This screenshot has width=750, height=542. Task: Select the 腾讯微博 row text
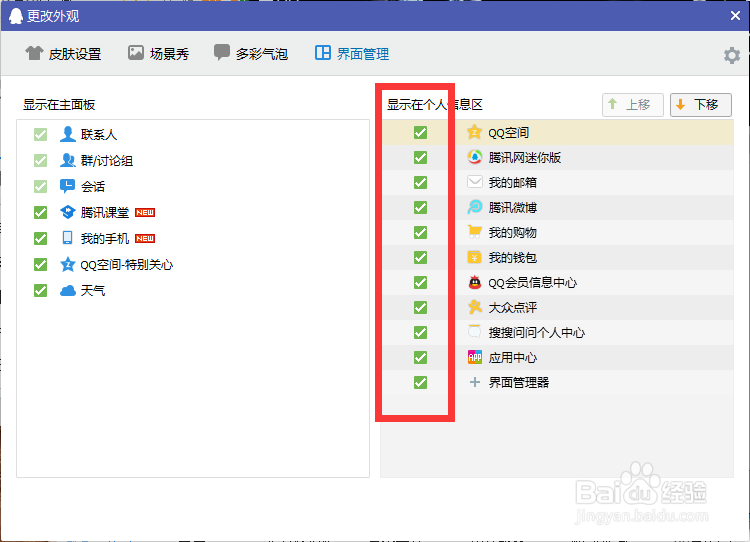point(512,208)
